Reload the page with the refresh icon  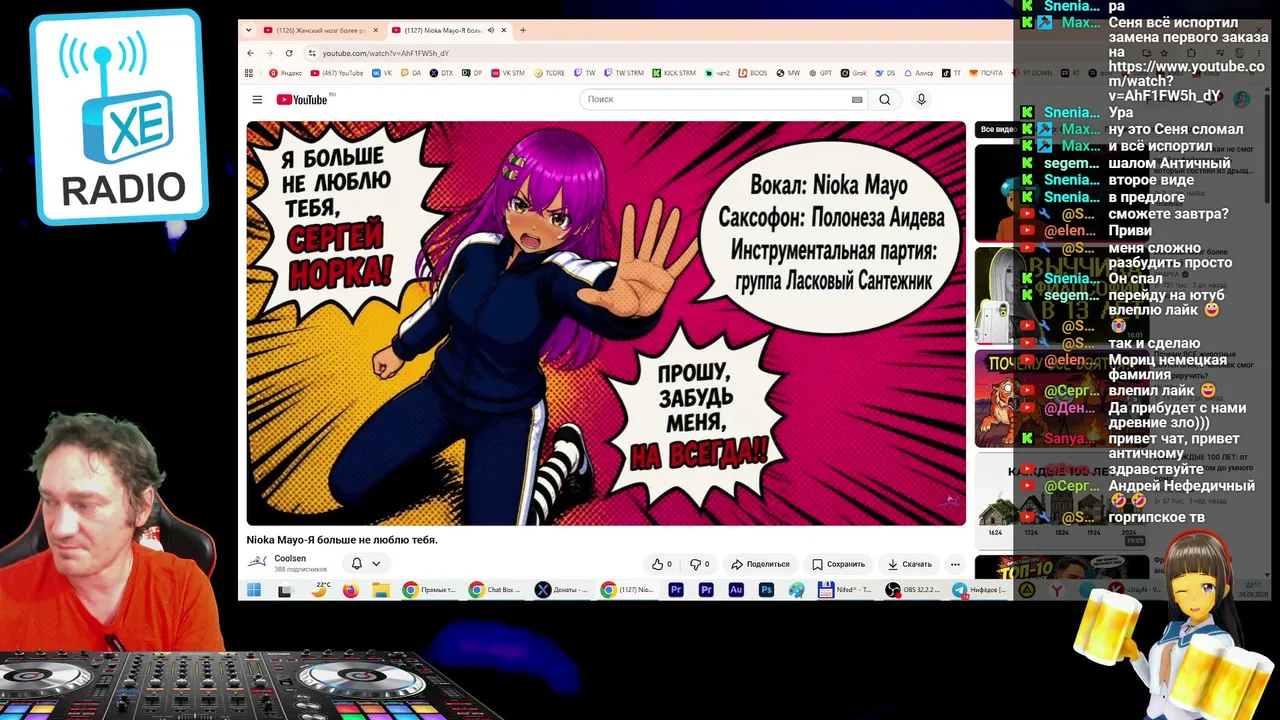pyautogui.click(x=289, y=53)
